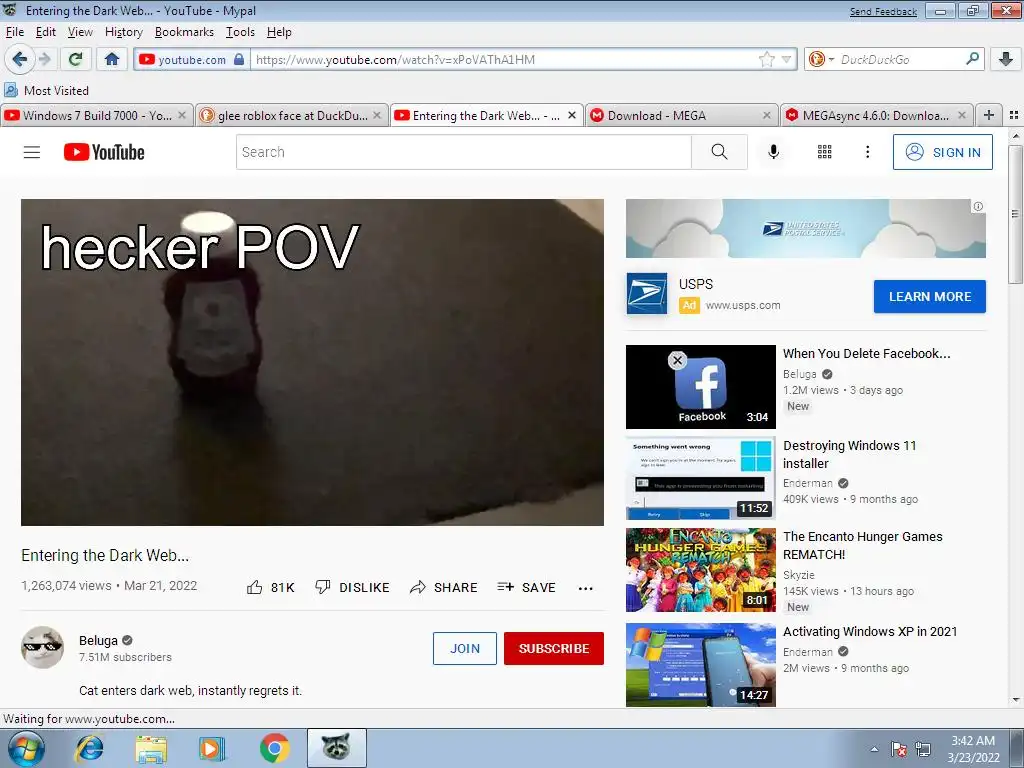Open www.usps.com ad link
Screen dimensions: 1024x768
coord(743,305)
